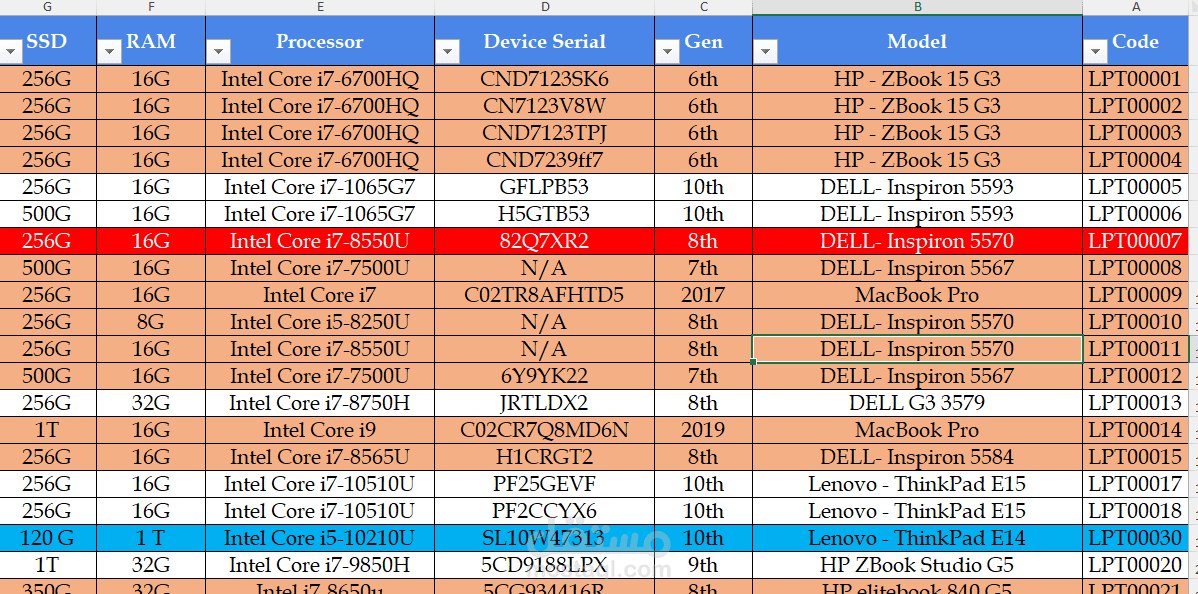This screenshot has width=1198, height=594.
Task: Click the Processor header cell
Action: (x=320, y=41)
